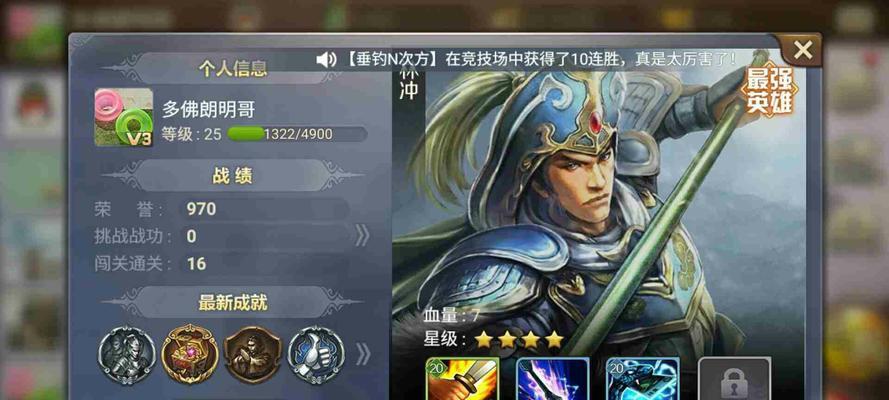Expand more achievements with chevron arrow
Image resolution: width=889 pixels, height=400 pixels.
[363, 355]
